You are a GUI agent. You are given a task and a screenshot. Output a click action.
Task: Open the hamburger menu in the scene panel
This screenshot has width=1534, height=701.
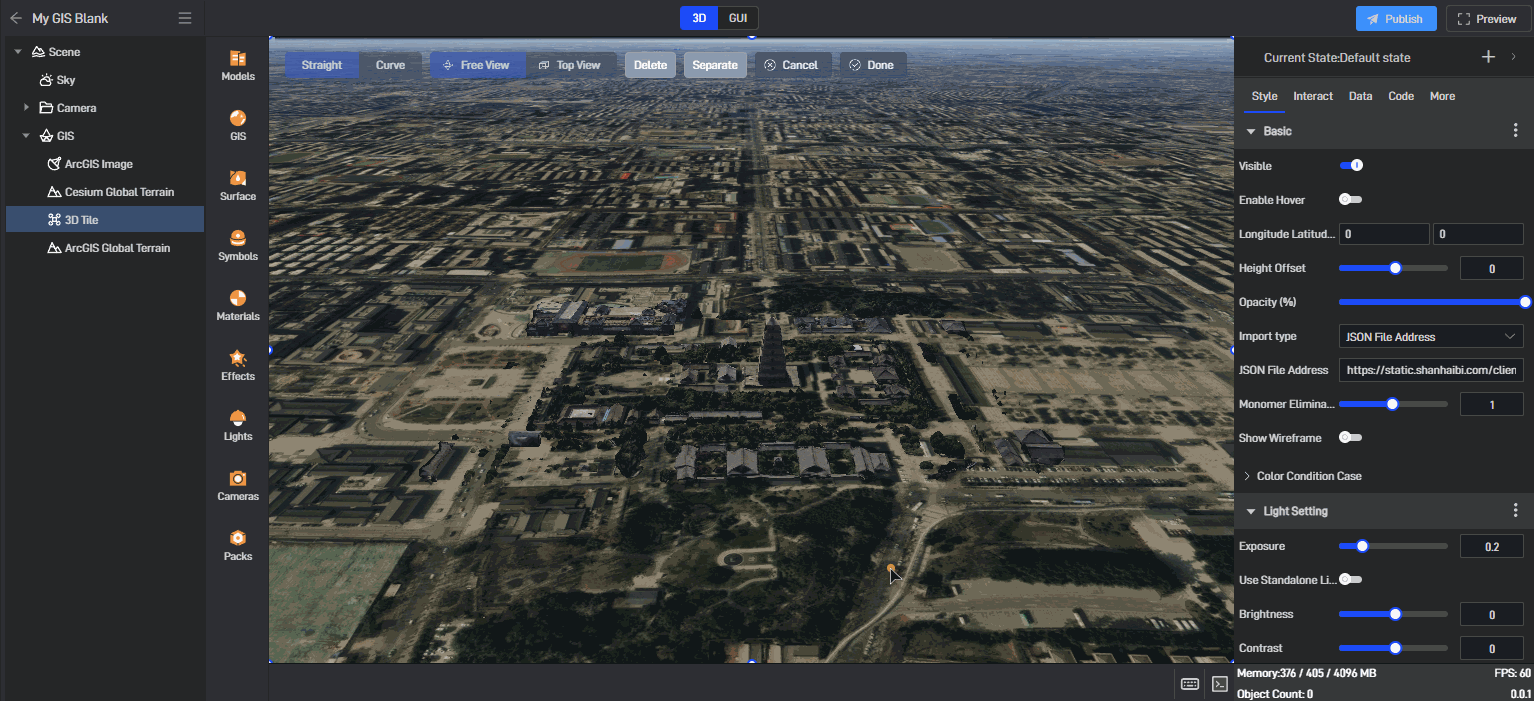pos(185,18)
